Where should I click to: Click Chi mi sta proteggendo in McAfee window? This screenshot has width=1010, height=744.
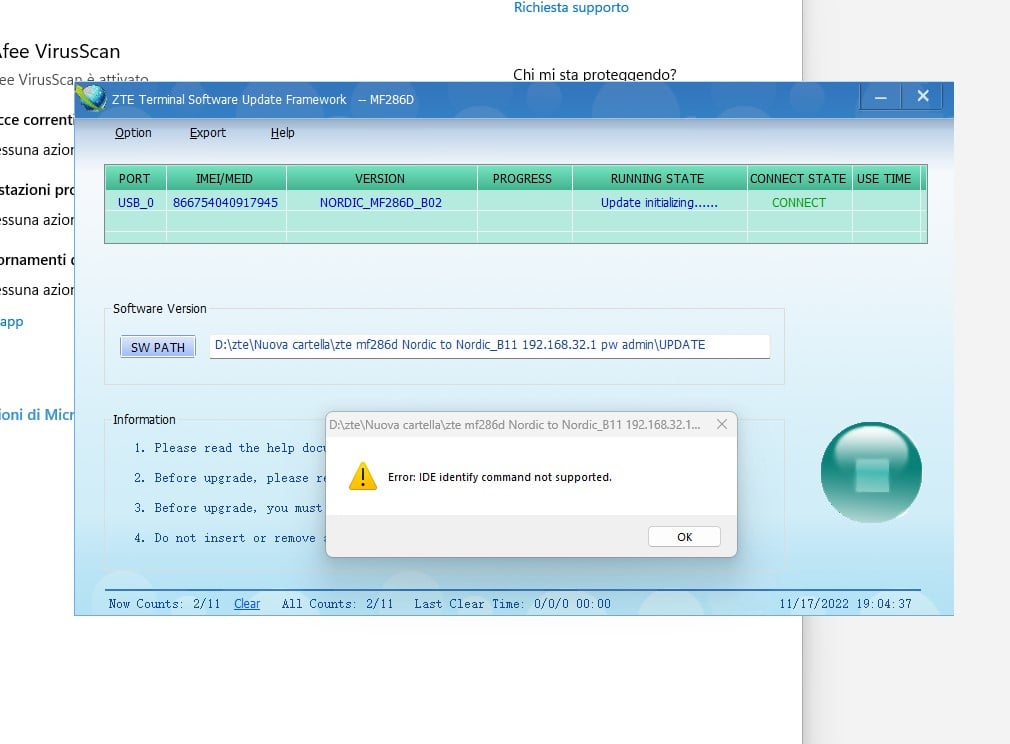[x=595, y=75]
